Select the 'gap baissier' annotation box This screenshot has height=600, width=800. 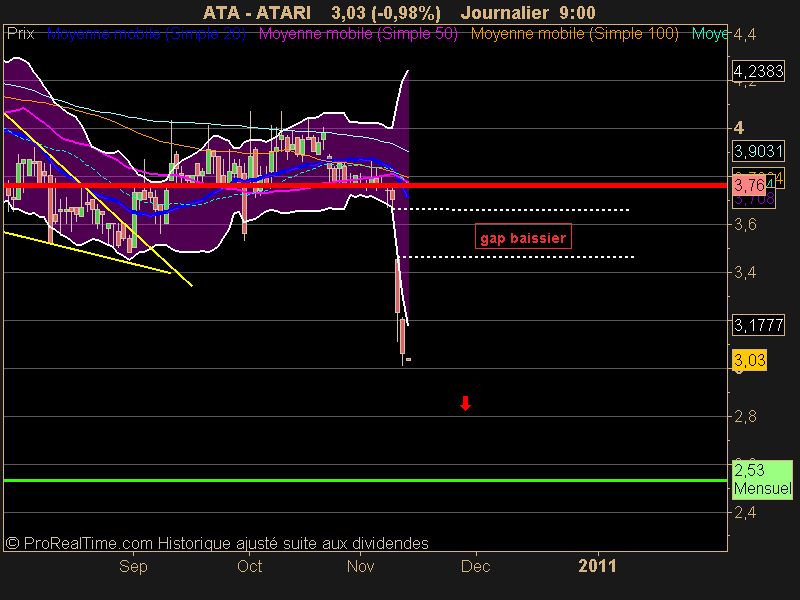pos(523,237)
